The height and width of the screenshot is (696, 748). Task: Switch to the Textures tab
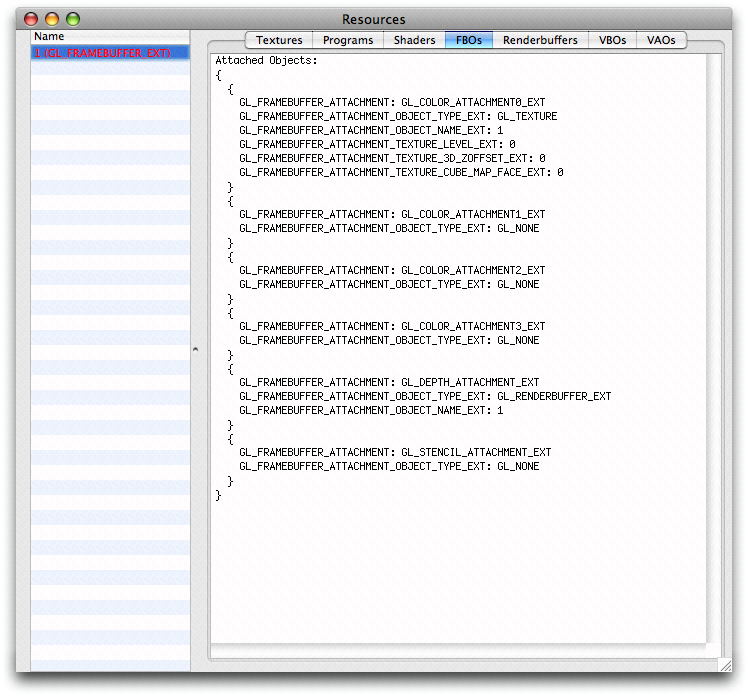click(279, 40)
